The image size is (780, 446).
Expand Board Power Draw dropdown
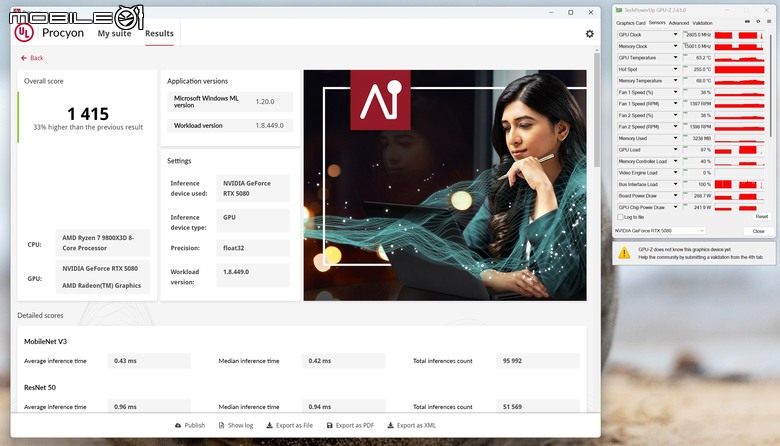tap(675, 196)
